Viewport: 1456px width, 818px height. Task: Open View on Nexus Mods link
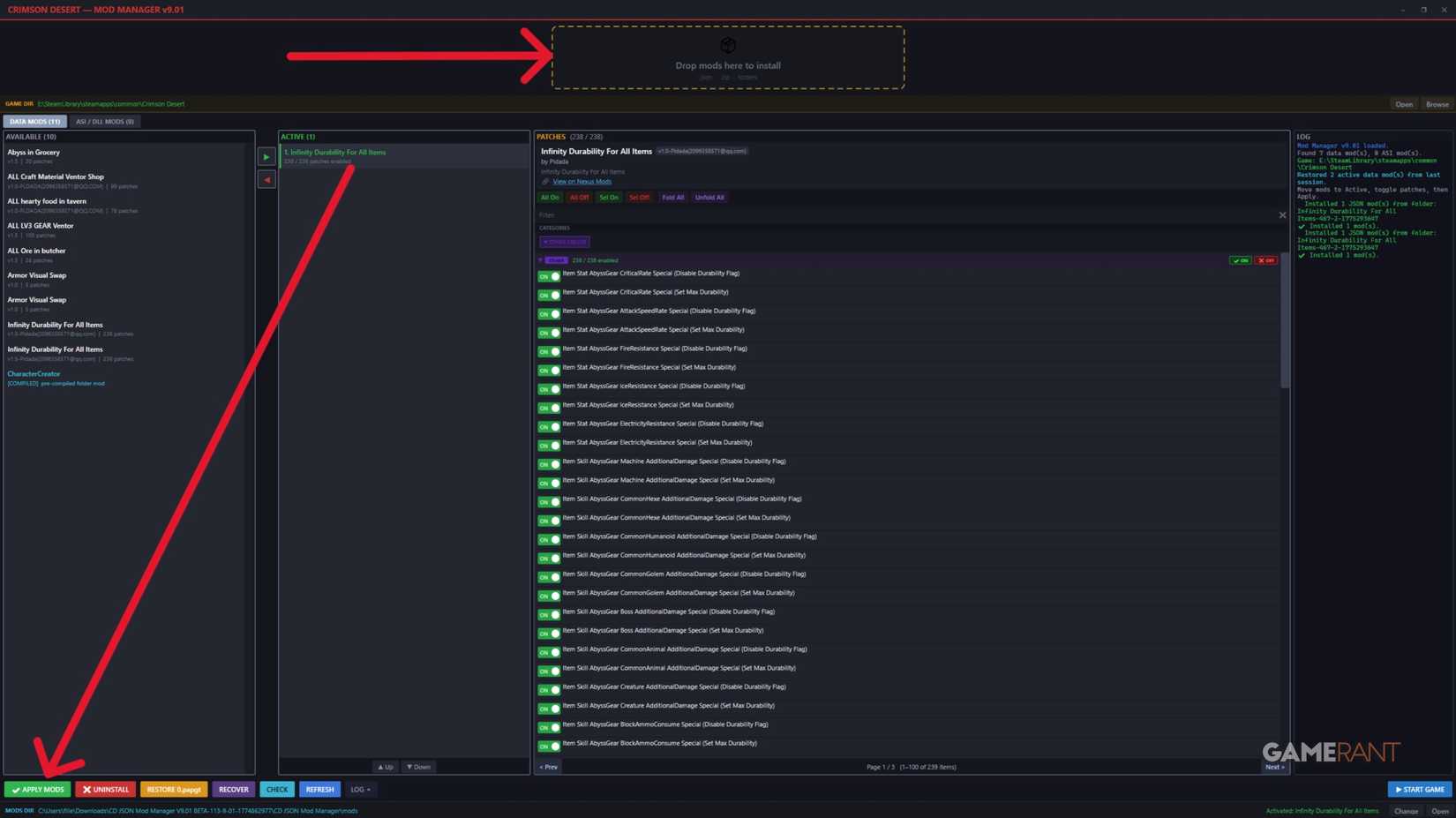[x=582, y=182]
